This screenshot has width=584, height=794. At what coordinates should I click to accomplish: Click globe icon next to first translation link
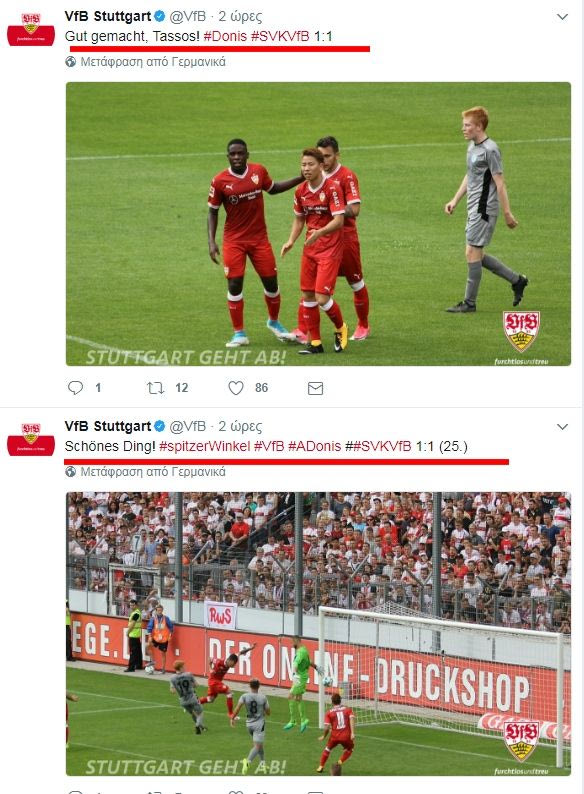pyautogui.click(x=71, y=62)
